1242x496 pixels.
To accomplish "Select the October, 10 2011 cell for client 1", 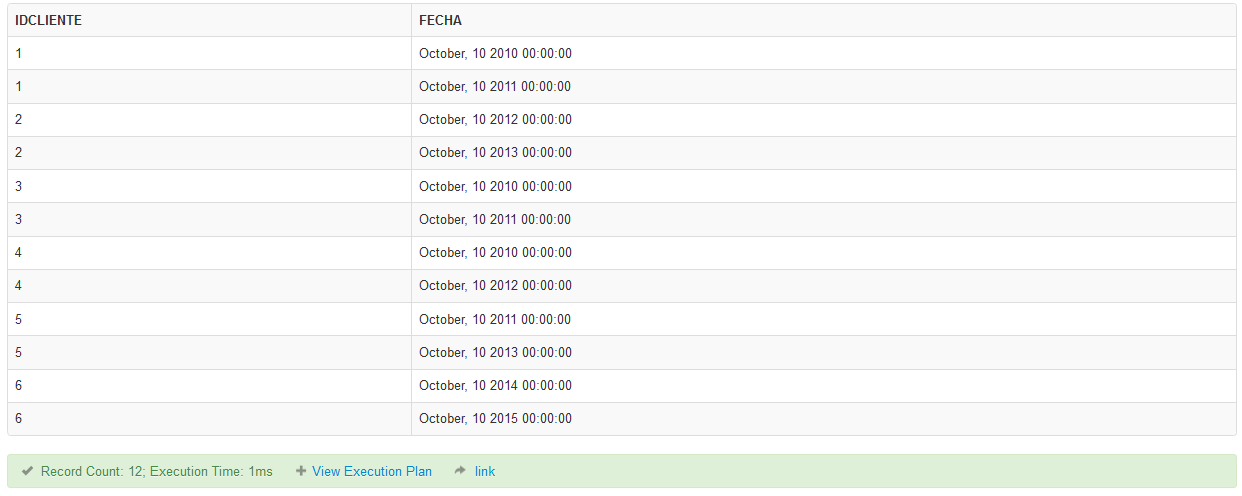I will pos(495,86).
